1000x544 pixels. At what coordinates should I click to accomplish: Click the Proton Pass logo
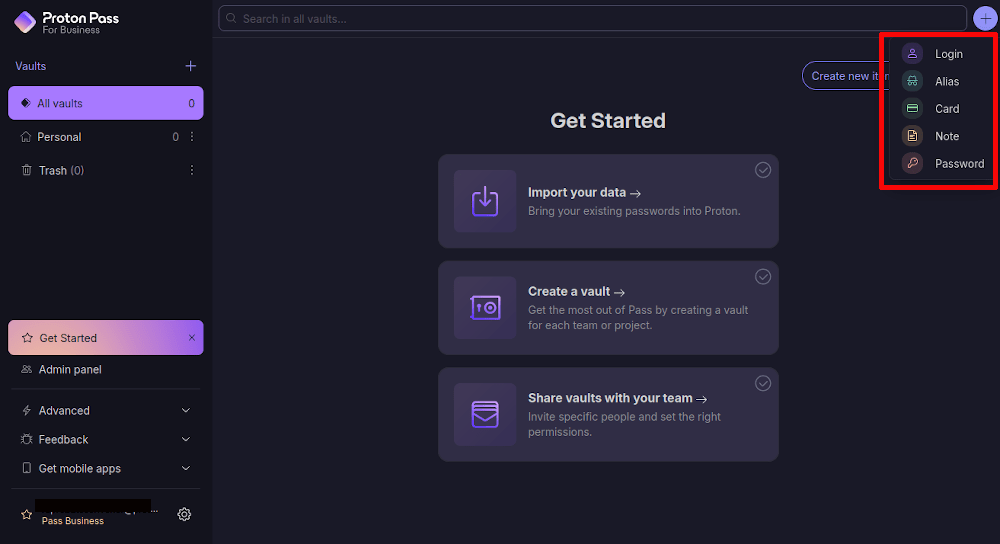[66, 22]
